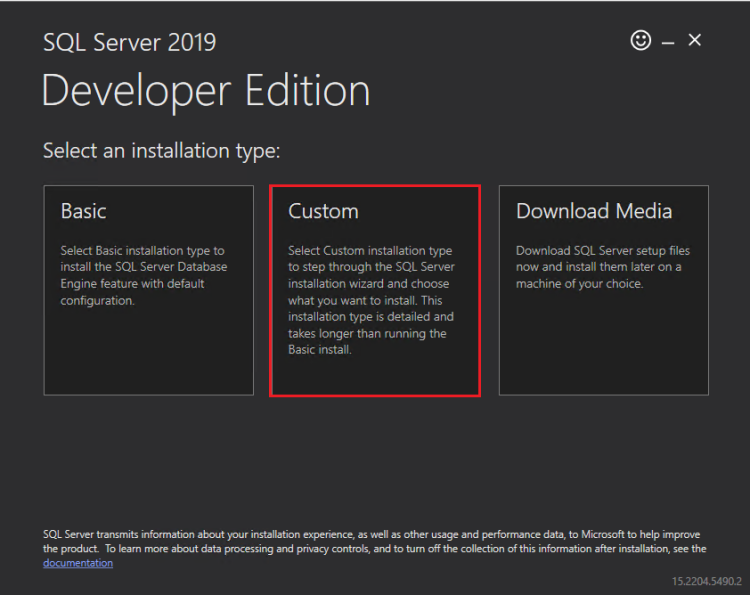Open the smiley feedback icon
The image size is (750, 595).
click(640, 40)
